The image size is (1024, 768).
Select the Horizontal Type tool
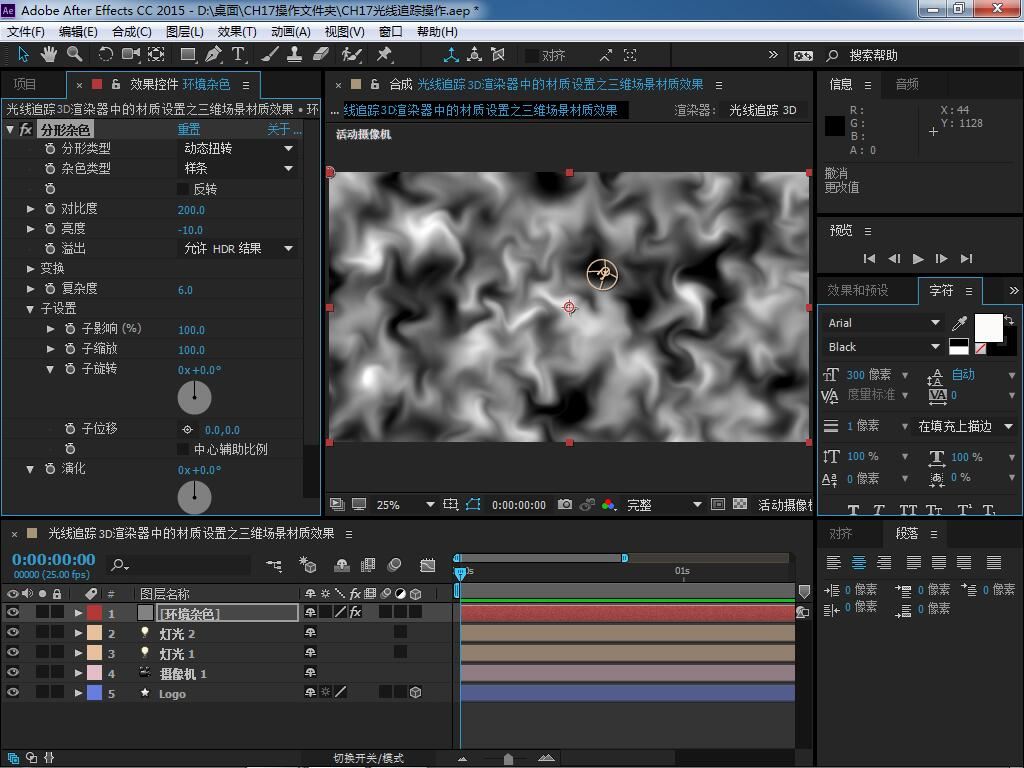pyautogui.click(x=239, y=54)
